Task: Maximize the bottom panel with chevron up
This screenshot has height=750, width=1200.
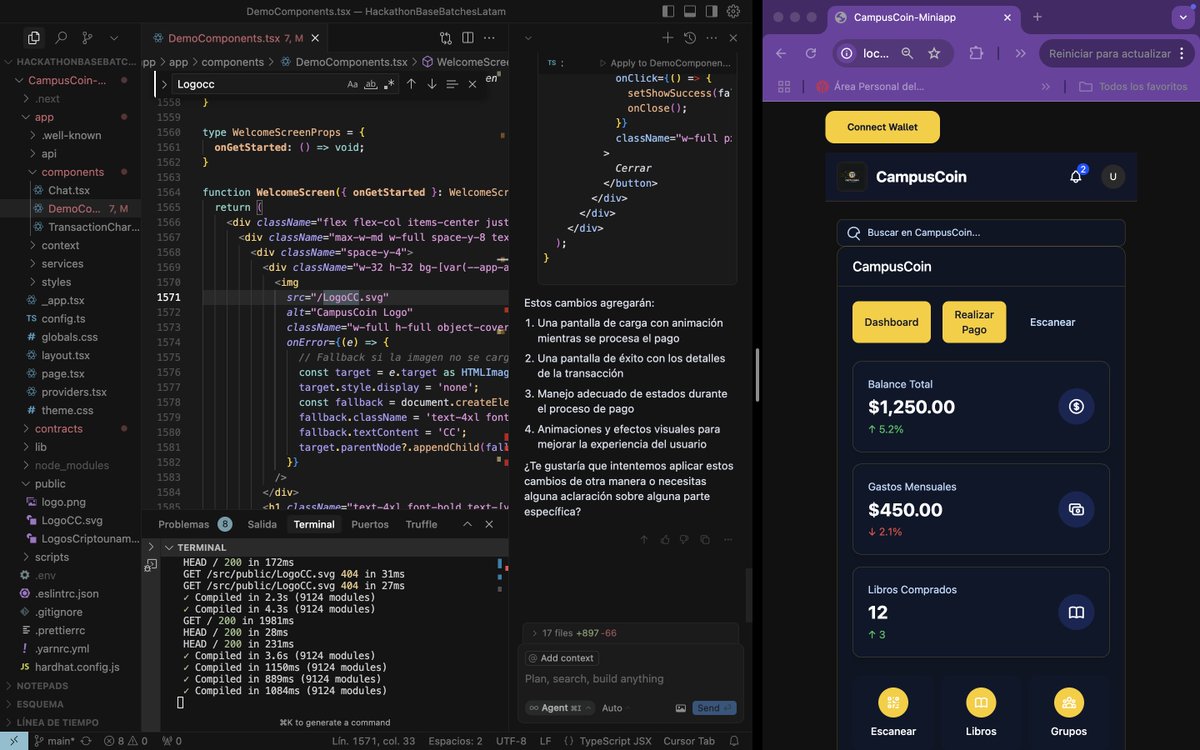Action: (467, 524)
